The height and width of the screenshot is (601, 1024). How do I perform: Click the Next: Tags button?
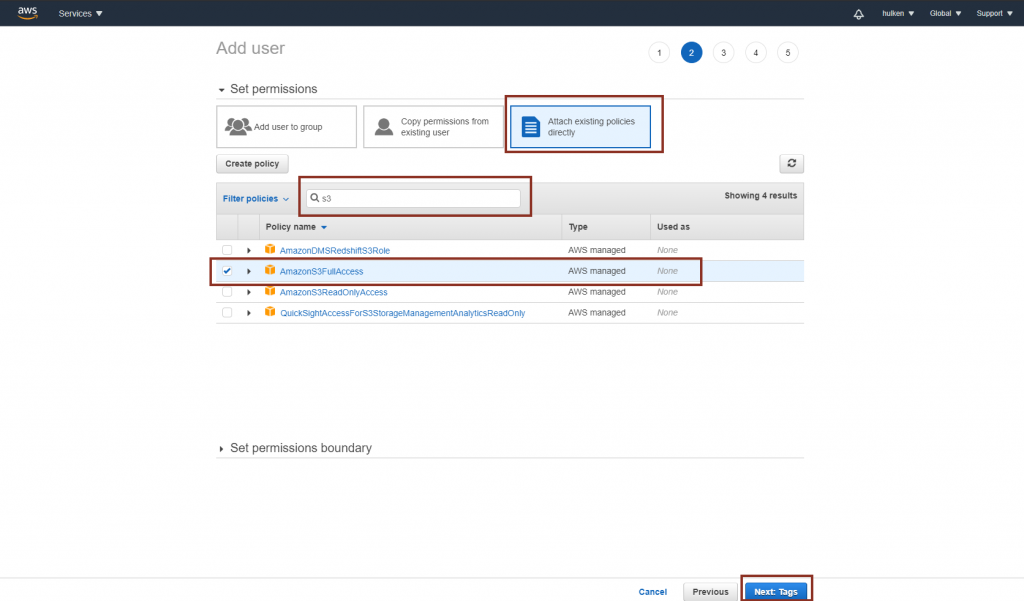775,591
